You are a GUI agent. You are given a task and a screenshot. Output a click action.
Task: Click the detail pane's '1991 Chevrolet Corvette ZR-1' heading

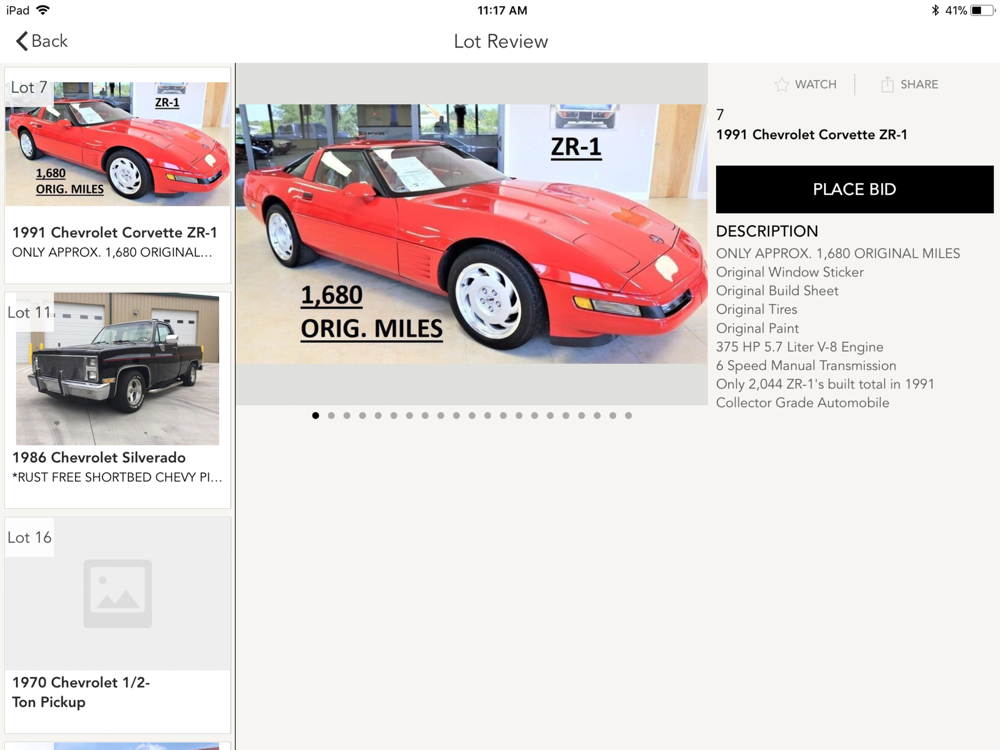point(811,135)
